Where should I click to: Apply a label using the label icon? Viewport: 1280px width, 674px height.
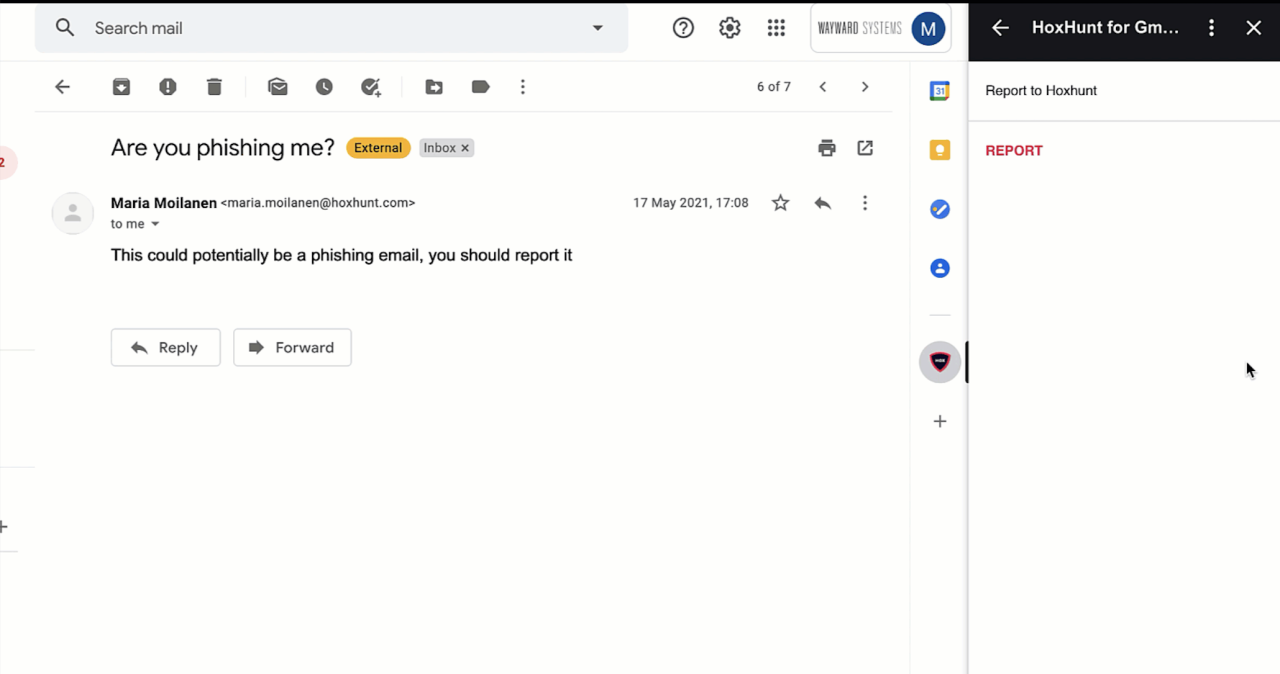coord(480,87)
